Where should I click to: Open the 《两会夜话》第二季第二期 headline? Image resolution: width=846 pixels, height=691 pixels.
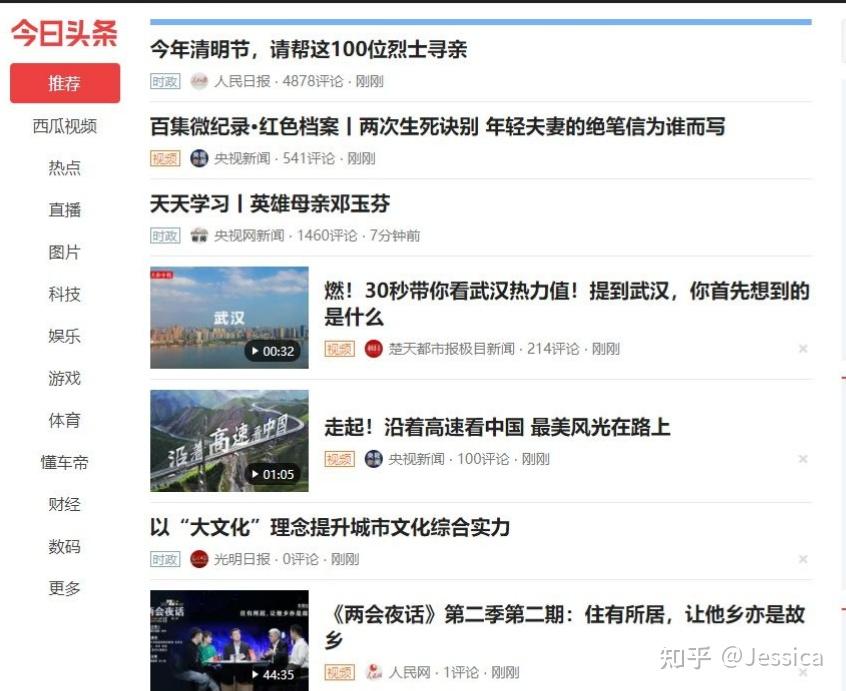tap(564, 627)
